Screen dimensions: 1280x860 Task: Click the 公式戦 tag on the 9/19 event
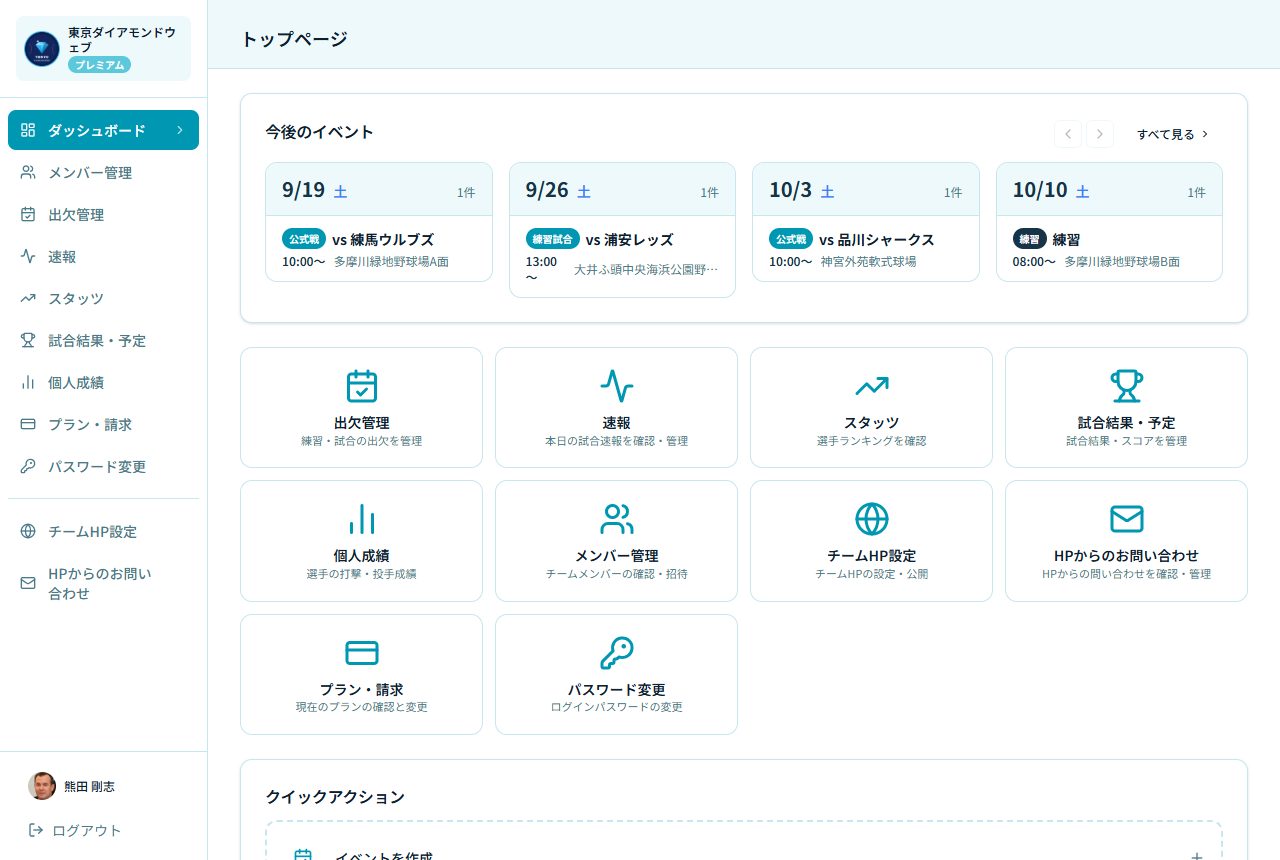tap(304, 240)
